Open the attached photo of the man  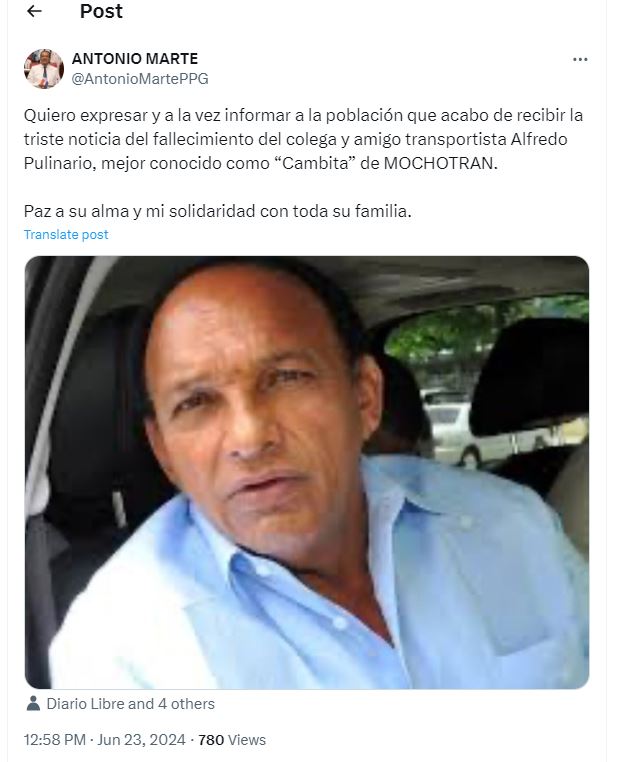tap(307, 472)
